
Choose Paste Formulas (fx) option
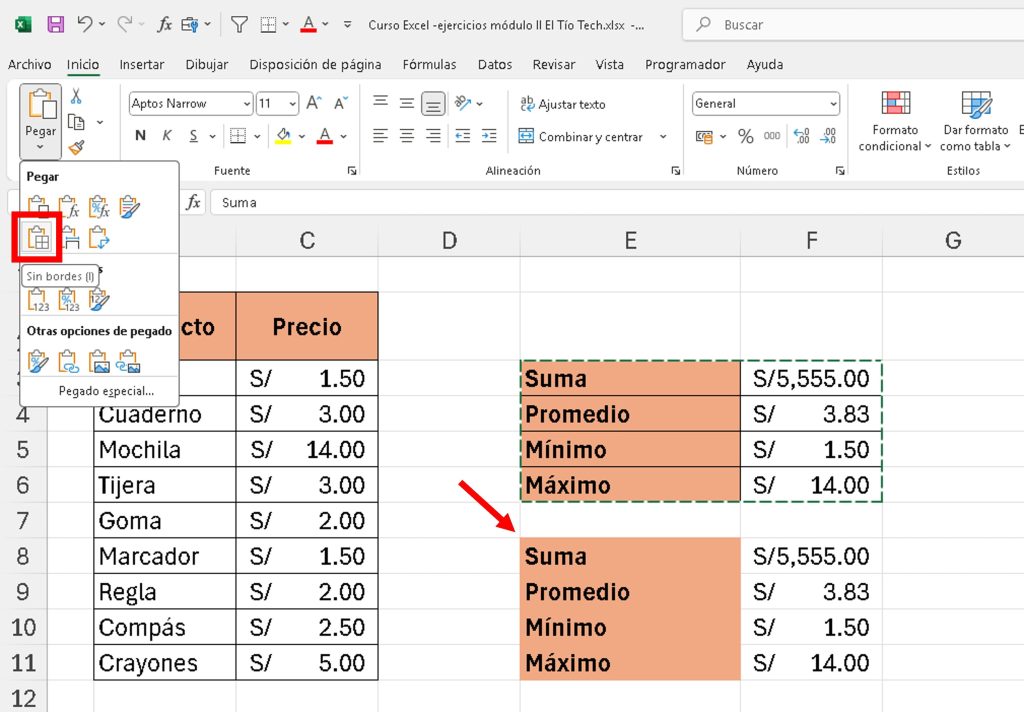pyautogui.click(x=69, y=206)
